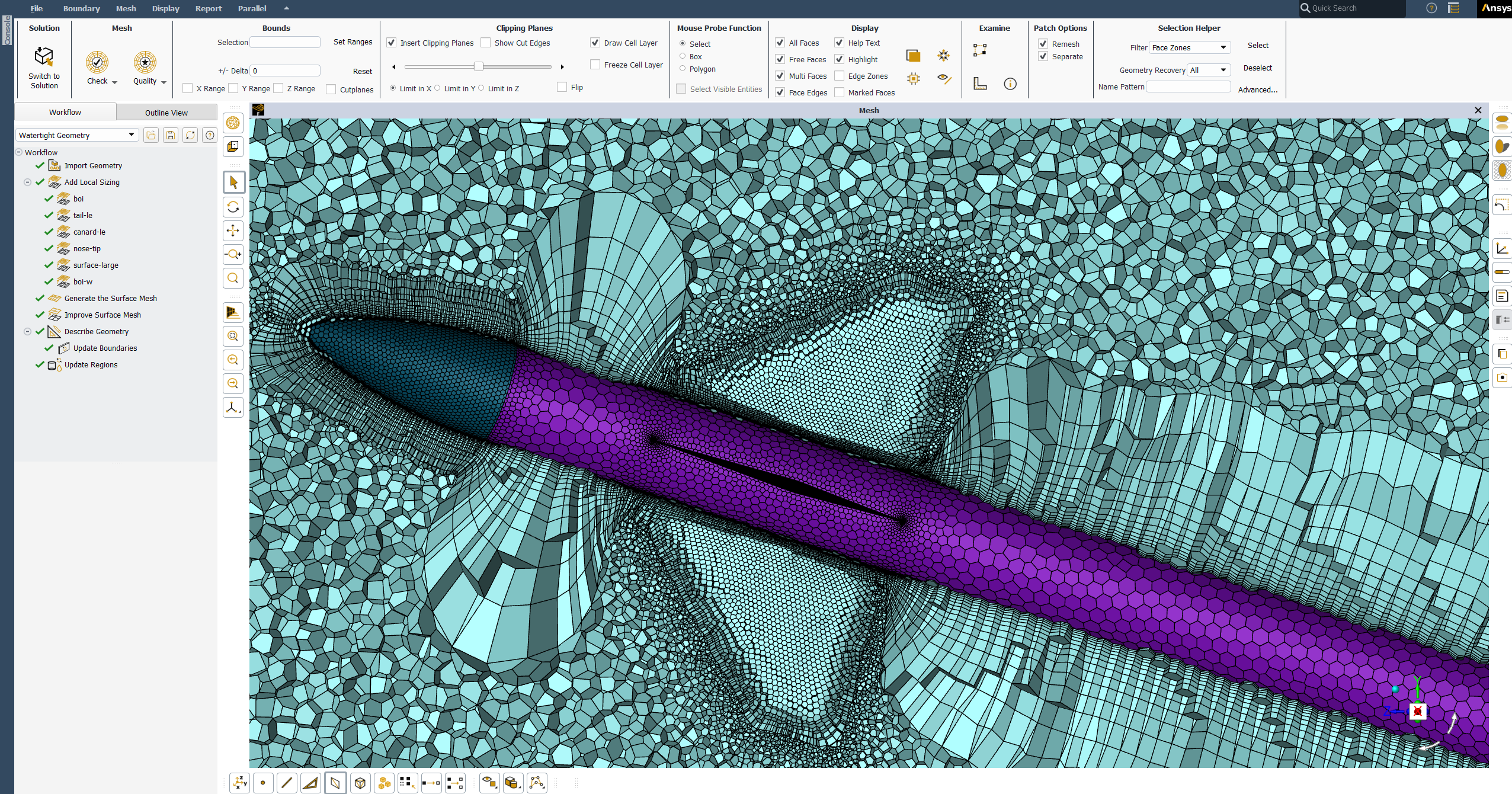This screenshot has width=1512, height=794.
Task: Select the face zone selection filter
Action: click(335, 783)
